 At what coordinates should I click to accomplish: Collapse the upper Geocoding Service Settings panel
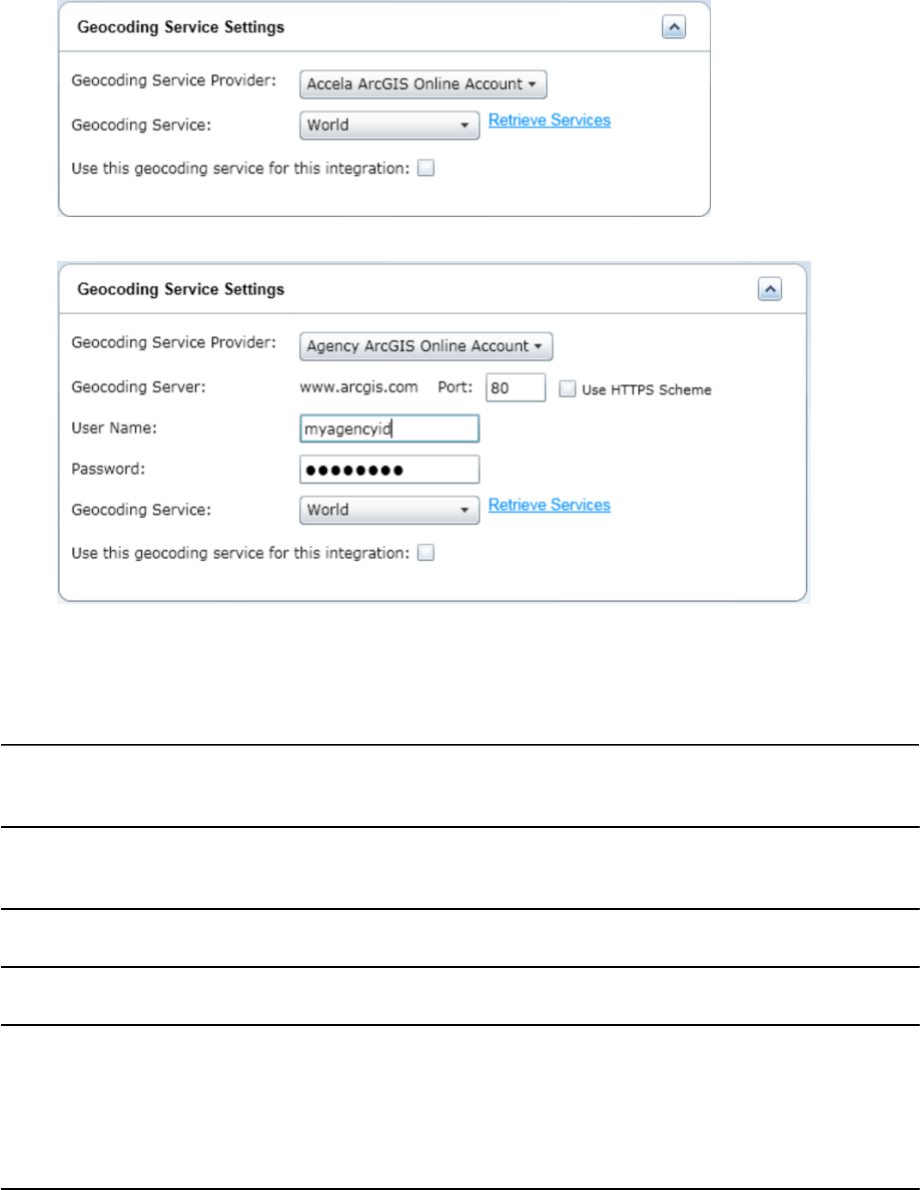(673, 27)
